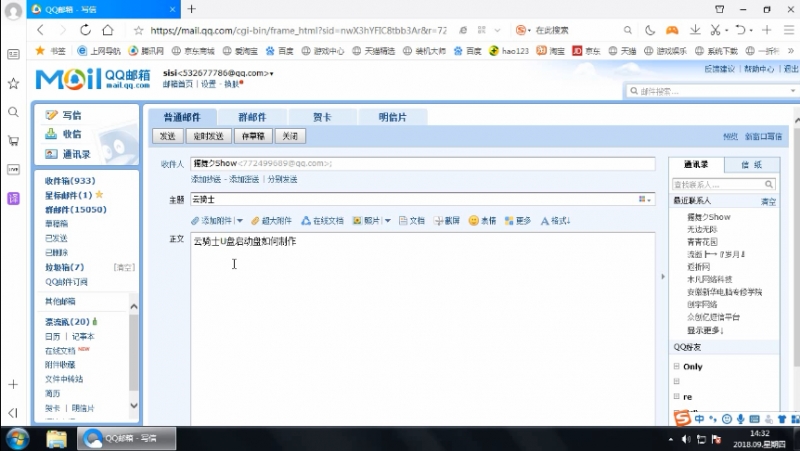This screenshot has width=800, height=451.
Task: Click the search magnifier in browser toolbar
Action: [x=628, y=30]
